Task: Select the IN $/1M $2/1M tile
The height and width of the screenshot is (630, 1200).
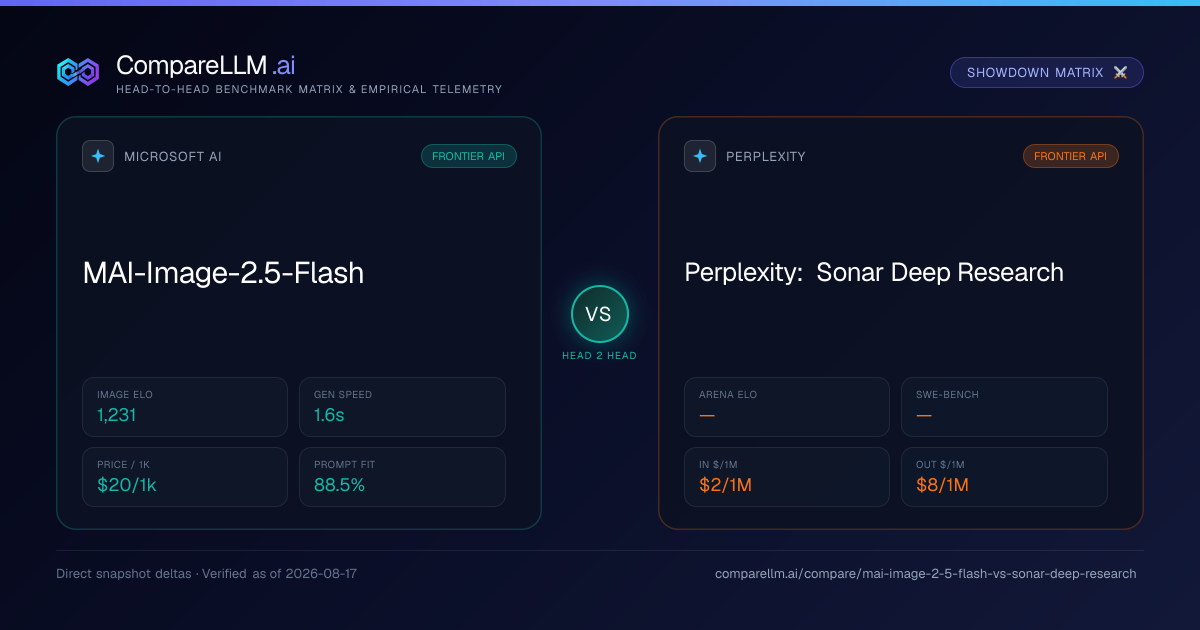Action: click(x=787, y=477)
